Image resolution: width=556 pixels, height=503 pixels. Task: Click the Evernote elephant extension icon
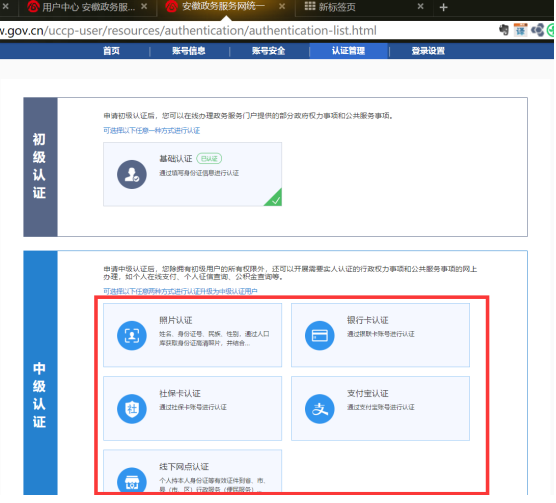pos(504,30)
